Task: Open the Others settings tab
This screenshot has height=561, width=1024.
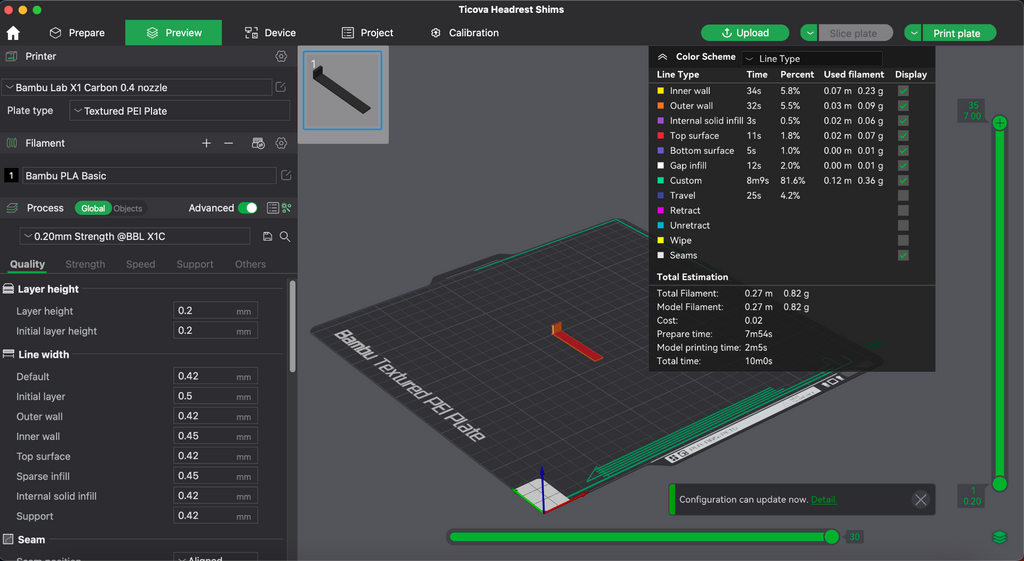Action: (250, 264)
